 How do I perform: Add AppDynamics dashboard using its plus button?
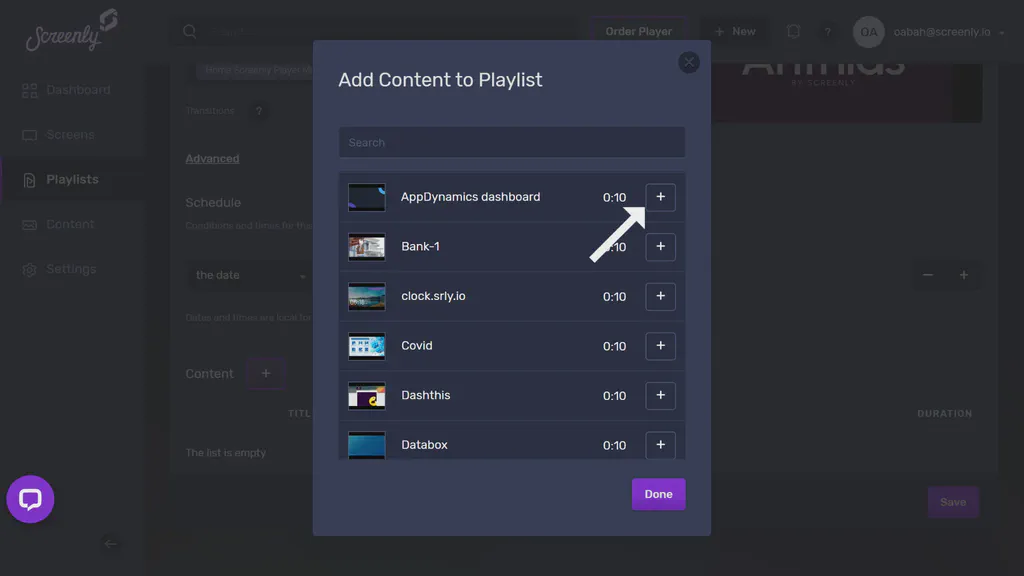660,197
